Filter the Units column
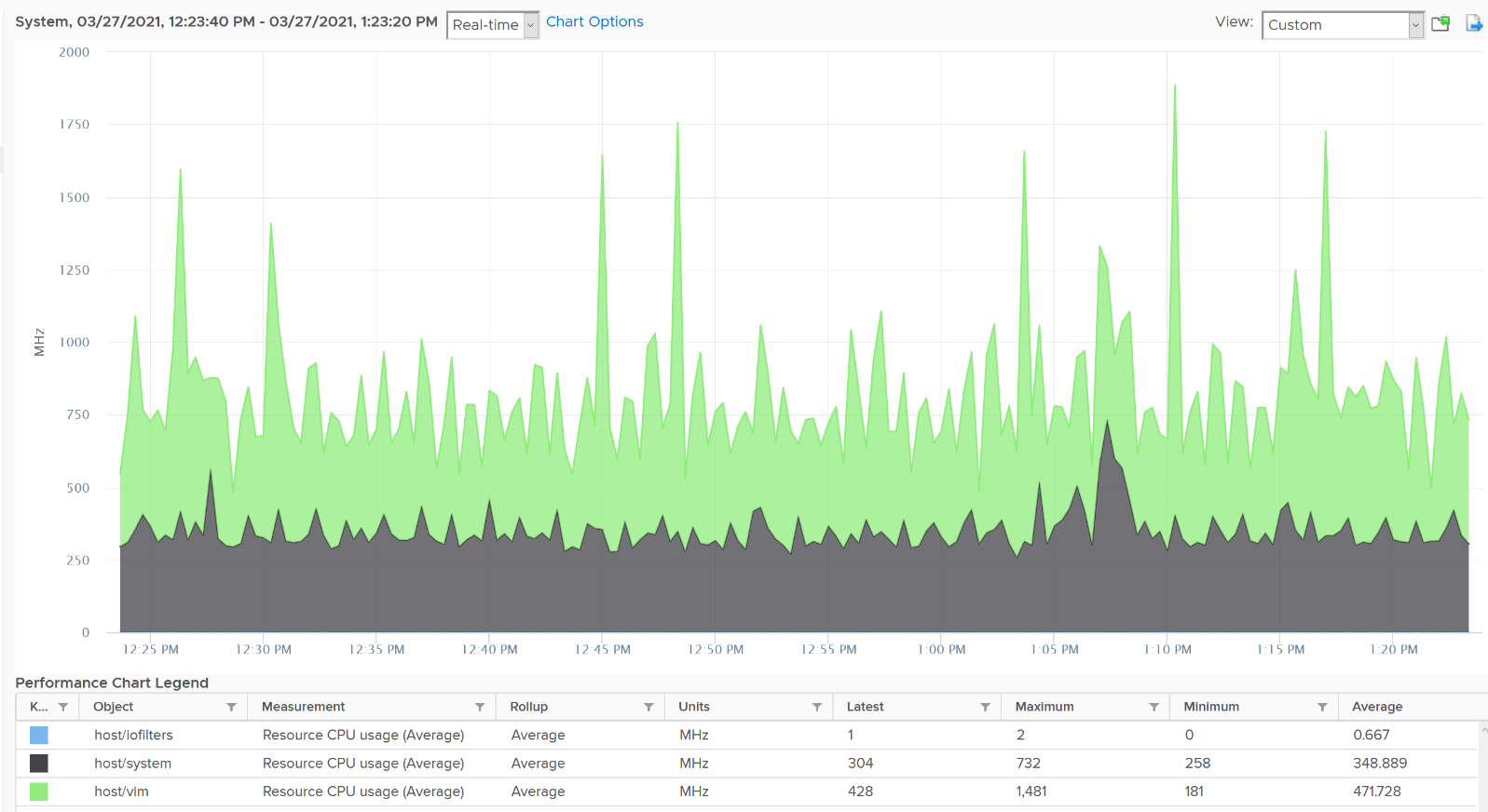The width and height of the screenshot is (1488, 812). (817, 708)
